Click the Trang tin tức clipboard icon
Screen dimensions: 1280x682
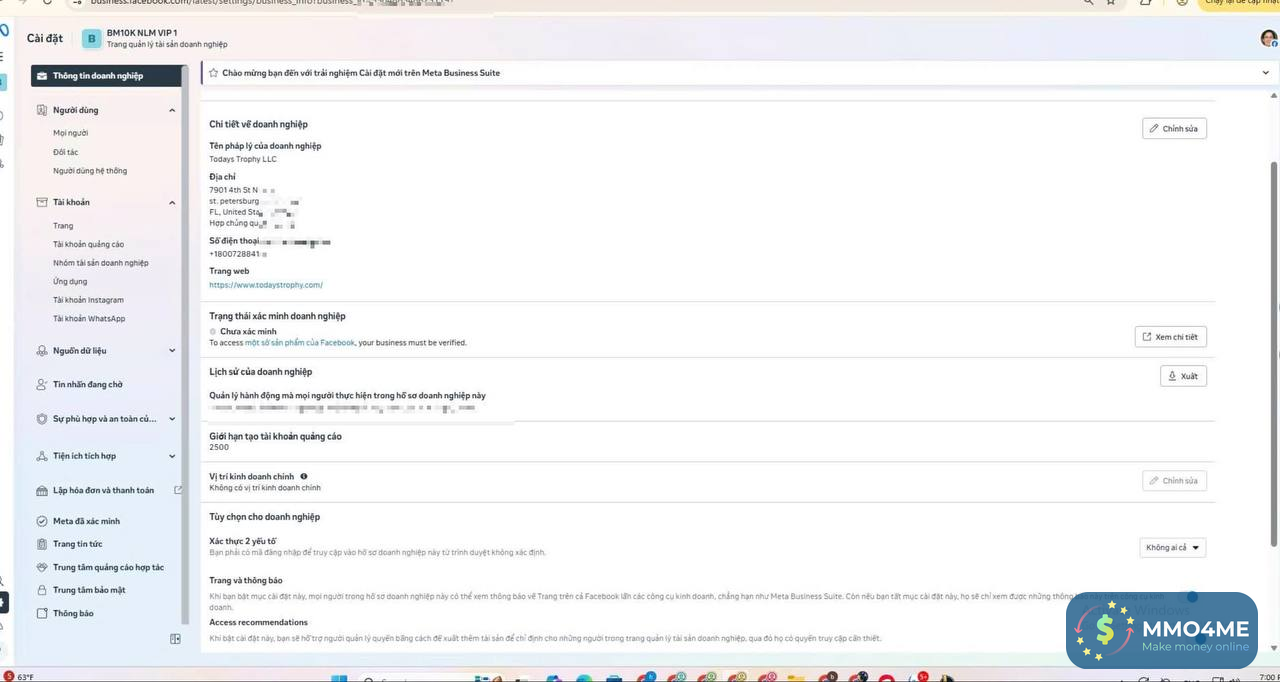click(x=42, y=544)
